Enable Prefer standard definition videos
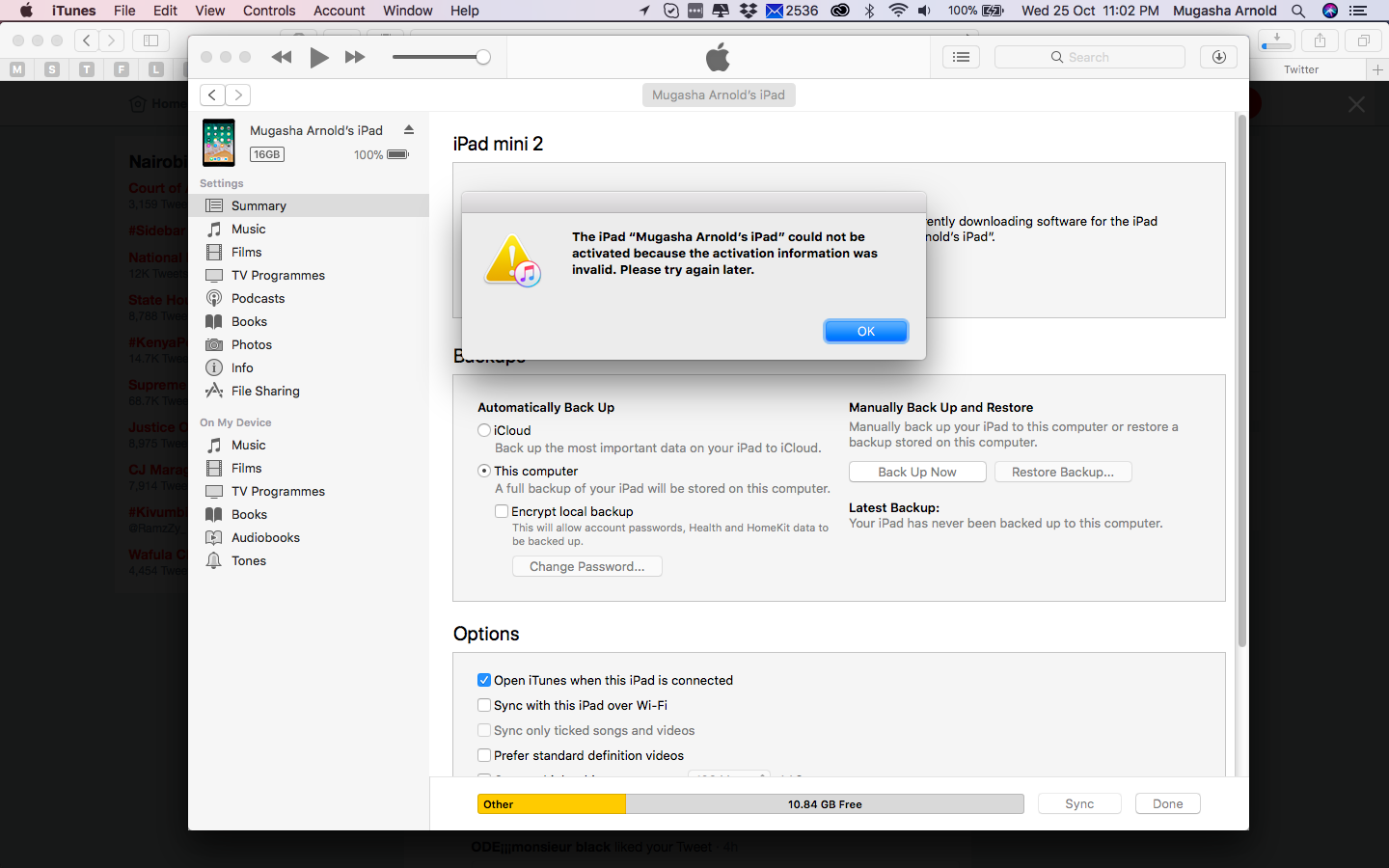This screenshot has height=868, width=1389. (484, 755)
